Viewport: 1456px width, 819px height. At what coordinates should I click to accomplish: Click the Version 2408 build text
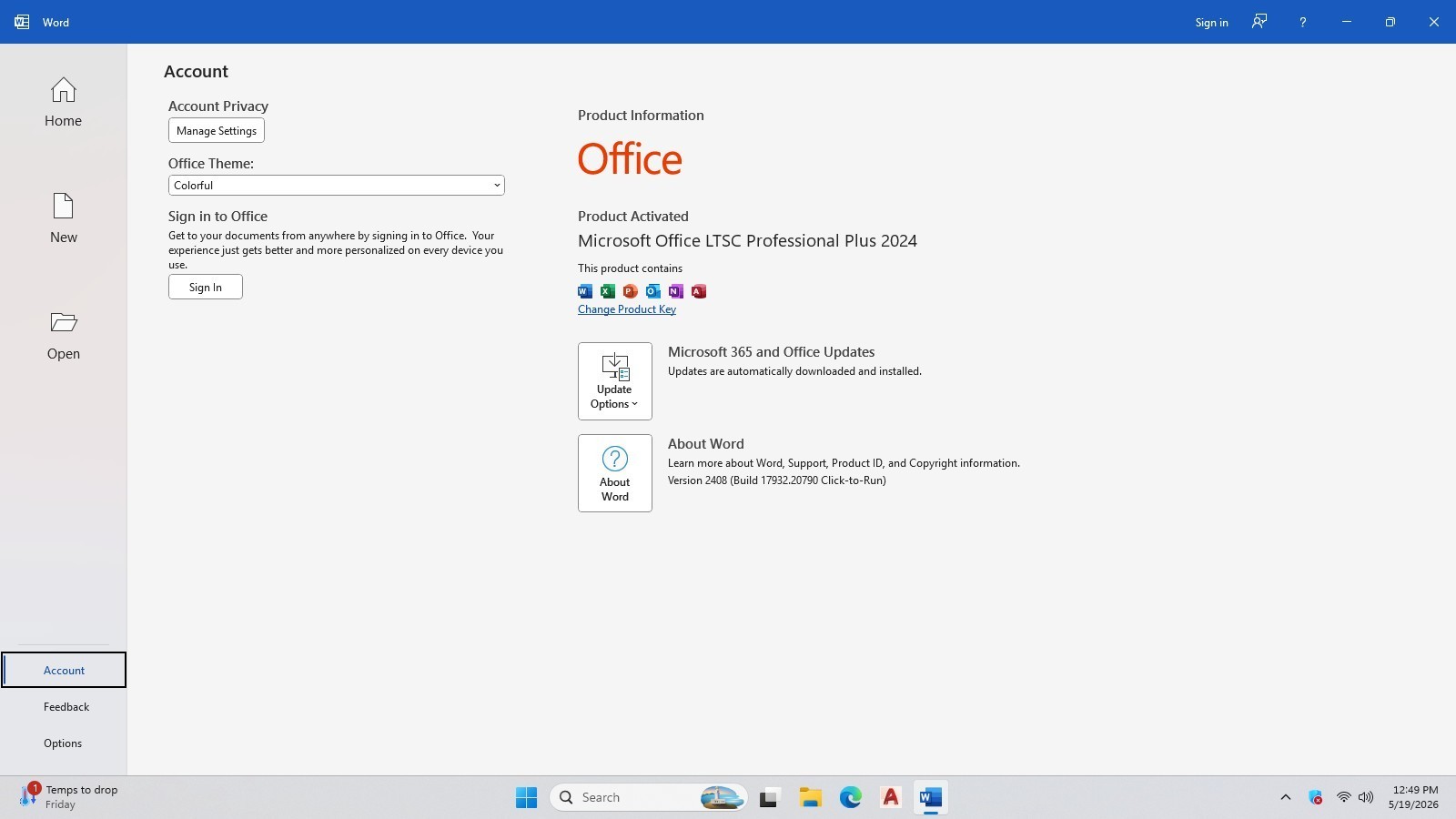777,480
